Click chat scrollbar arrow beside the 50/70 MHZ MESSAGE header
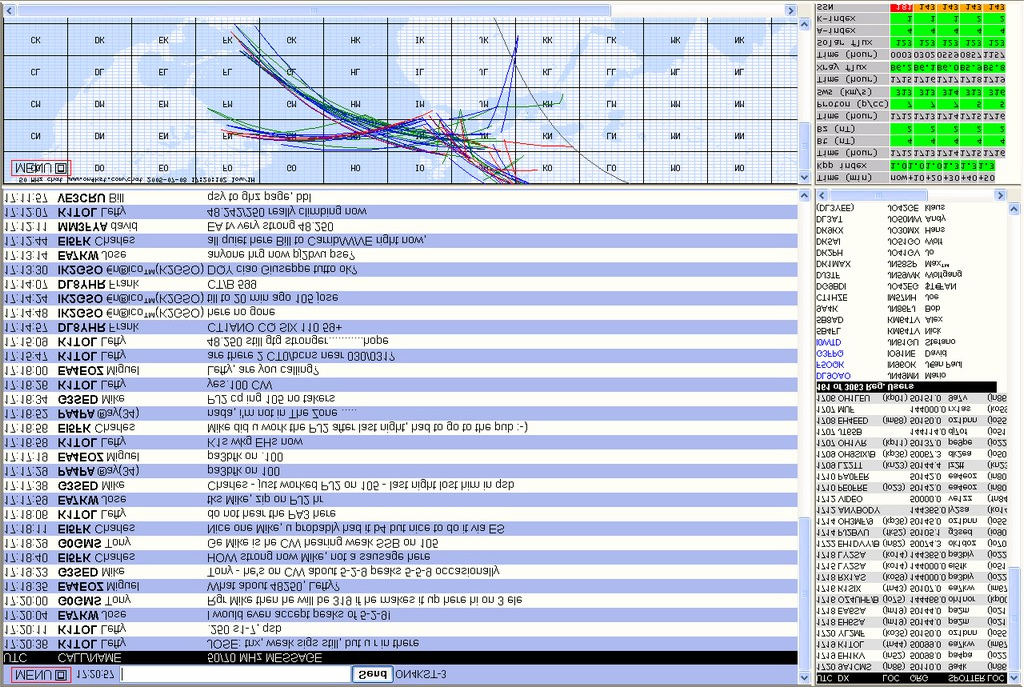 804,678
